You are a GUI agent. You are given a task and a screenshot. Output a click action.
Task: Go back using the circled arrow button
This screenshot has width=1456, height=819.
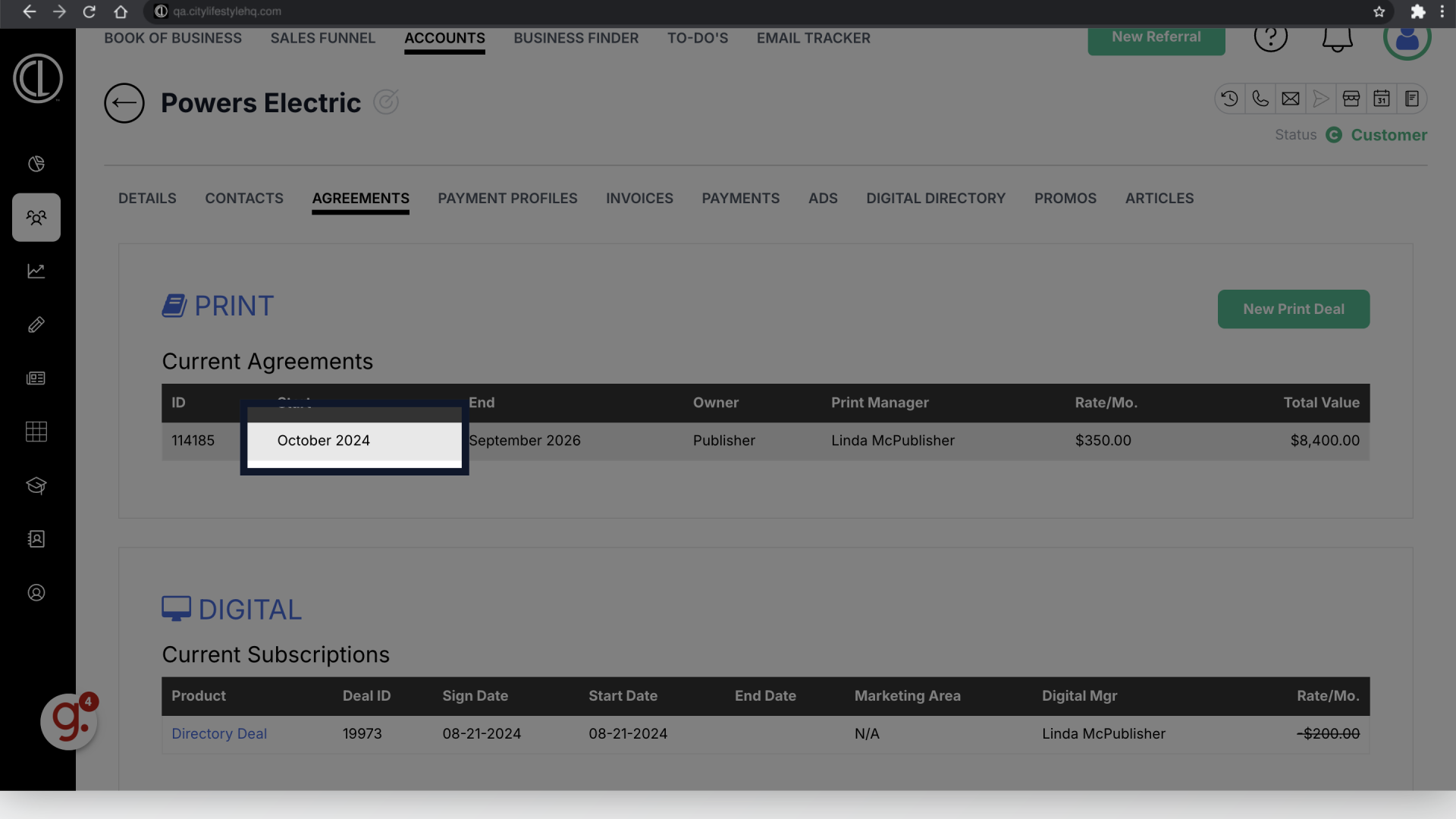(124, 103)
